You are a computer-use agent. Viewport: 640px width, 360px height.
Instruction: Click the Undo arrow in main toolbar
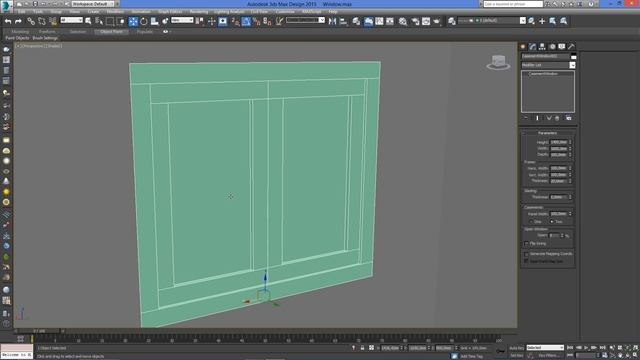point(8,21)
